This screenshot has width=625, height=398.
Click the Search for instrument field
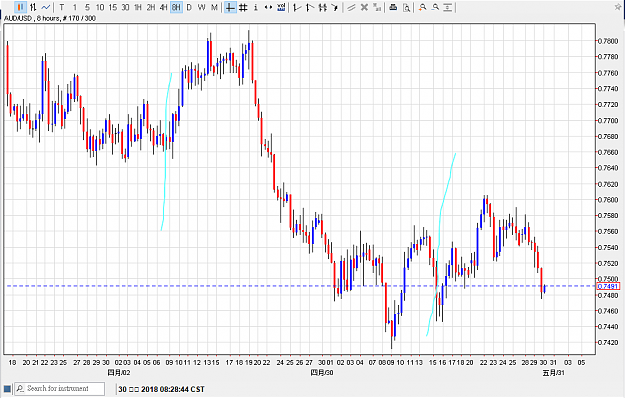[60, 389]
